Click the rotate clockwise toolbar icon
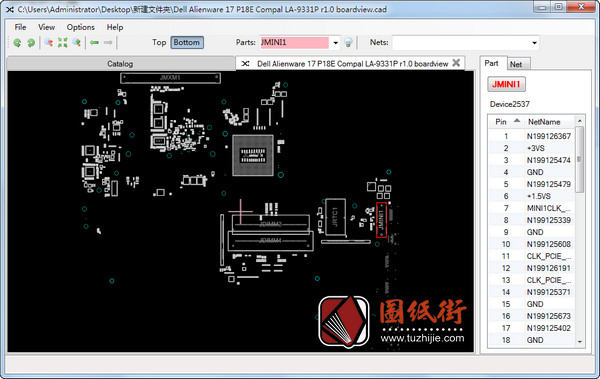 tap(31, 42)
